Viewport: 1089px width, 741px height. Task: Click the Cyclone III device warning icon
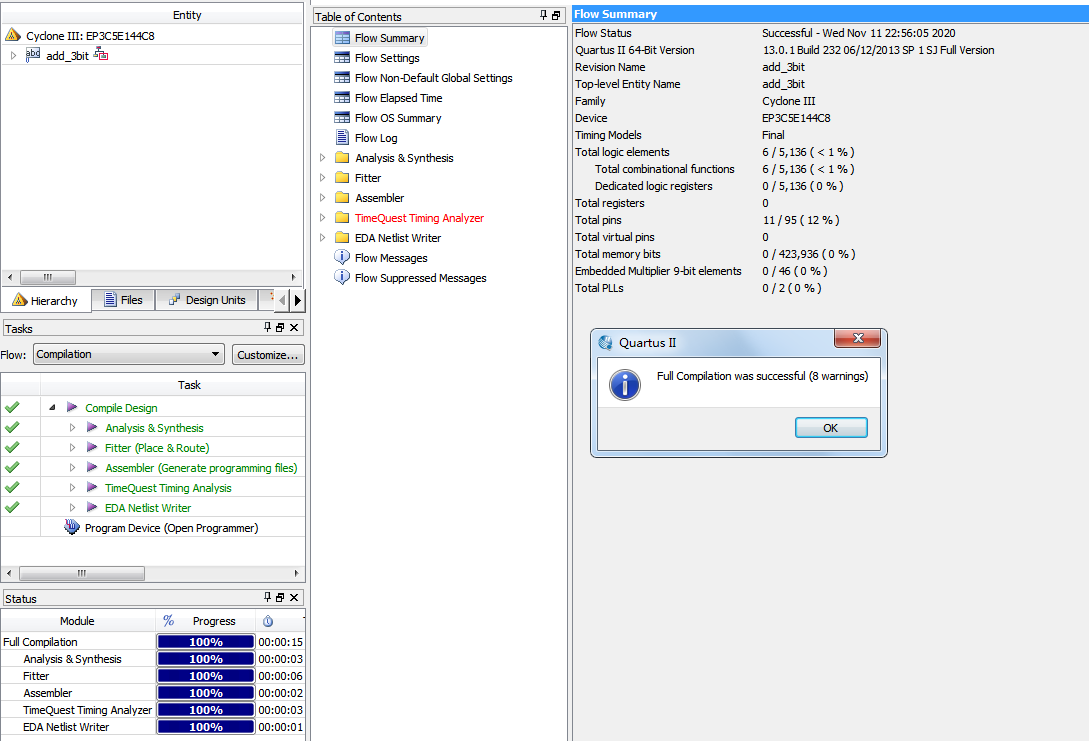click(x=13, y=35)
